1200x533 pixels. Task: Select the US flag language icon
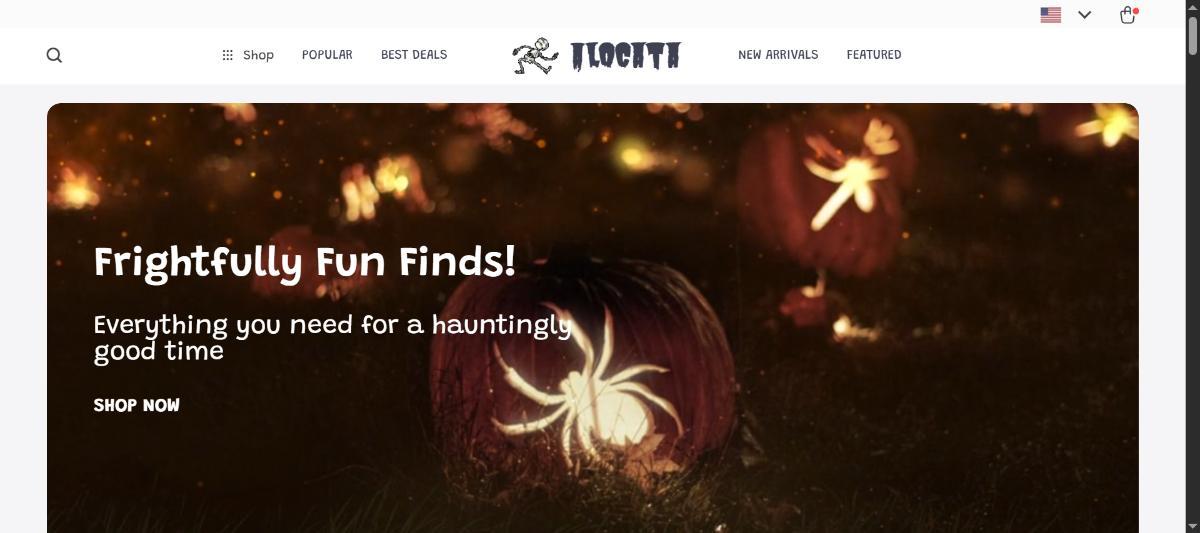(1050, 15)
